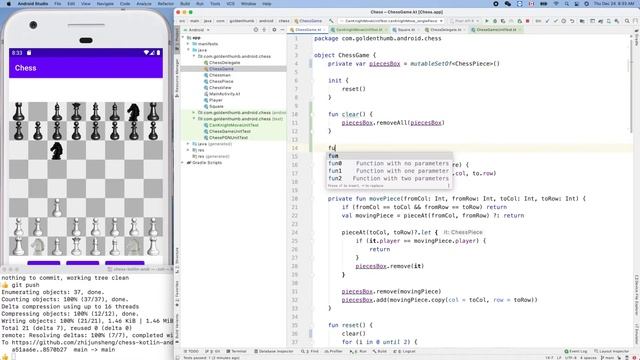Select ChessPGNUnitTest in project tree
640x360 pixels.
(x=228, y=138)
